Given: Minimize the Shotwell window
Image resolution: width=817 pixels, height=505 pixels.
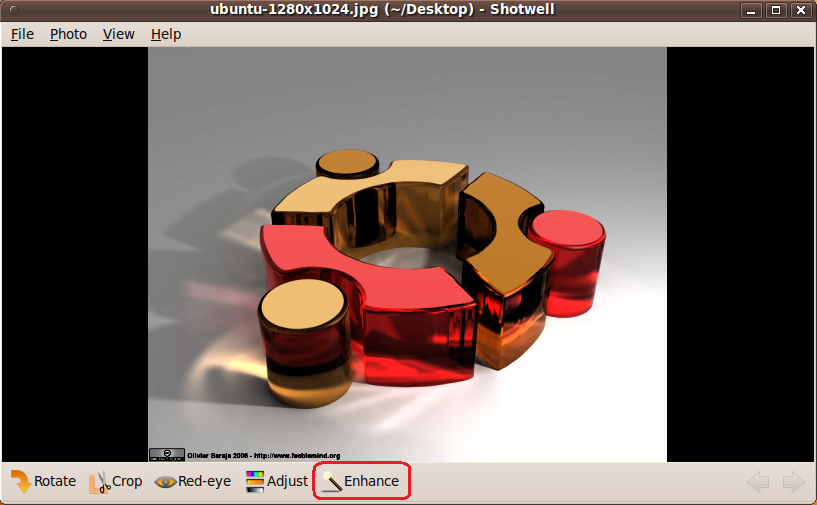Looking at the screenshot, I should [x=751, y=10].
